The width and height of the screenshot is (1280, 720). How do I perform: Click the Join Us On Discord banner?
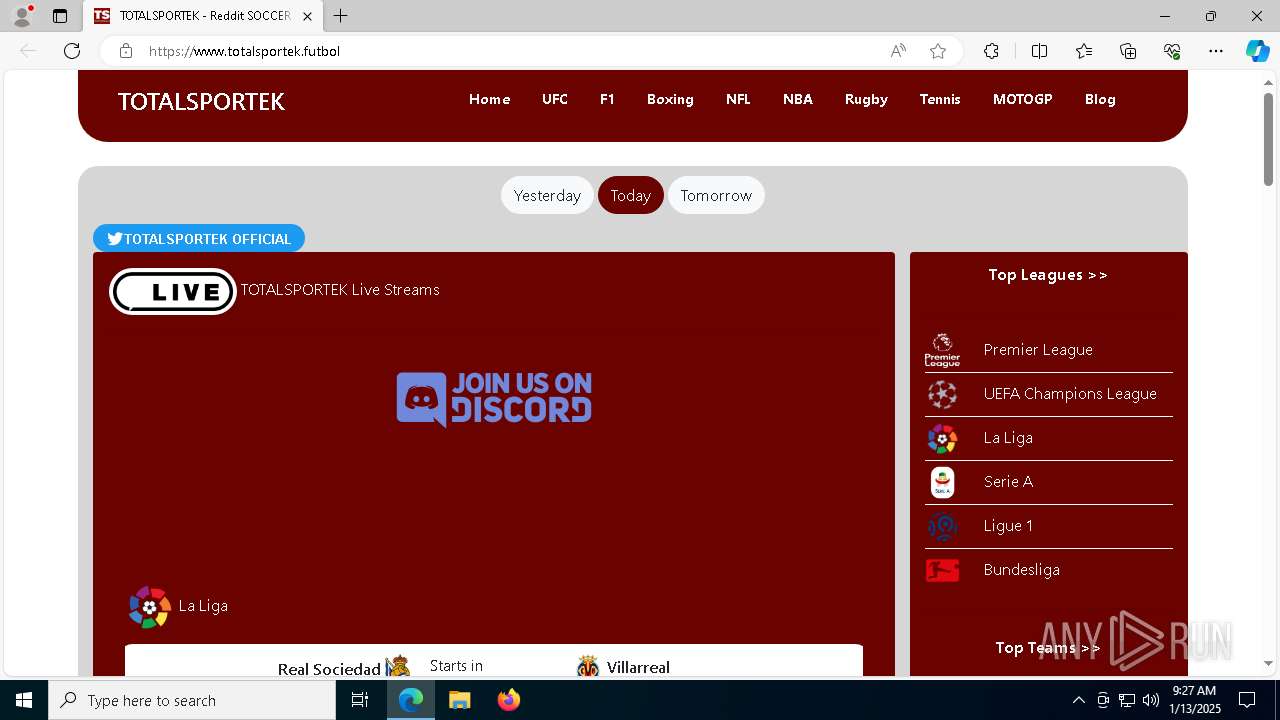point(494,398)
